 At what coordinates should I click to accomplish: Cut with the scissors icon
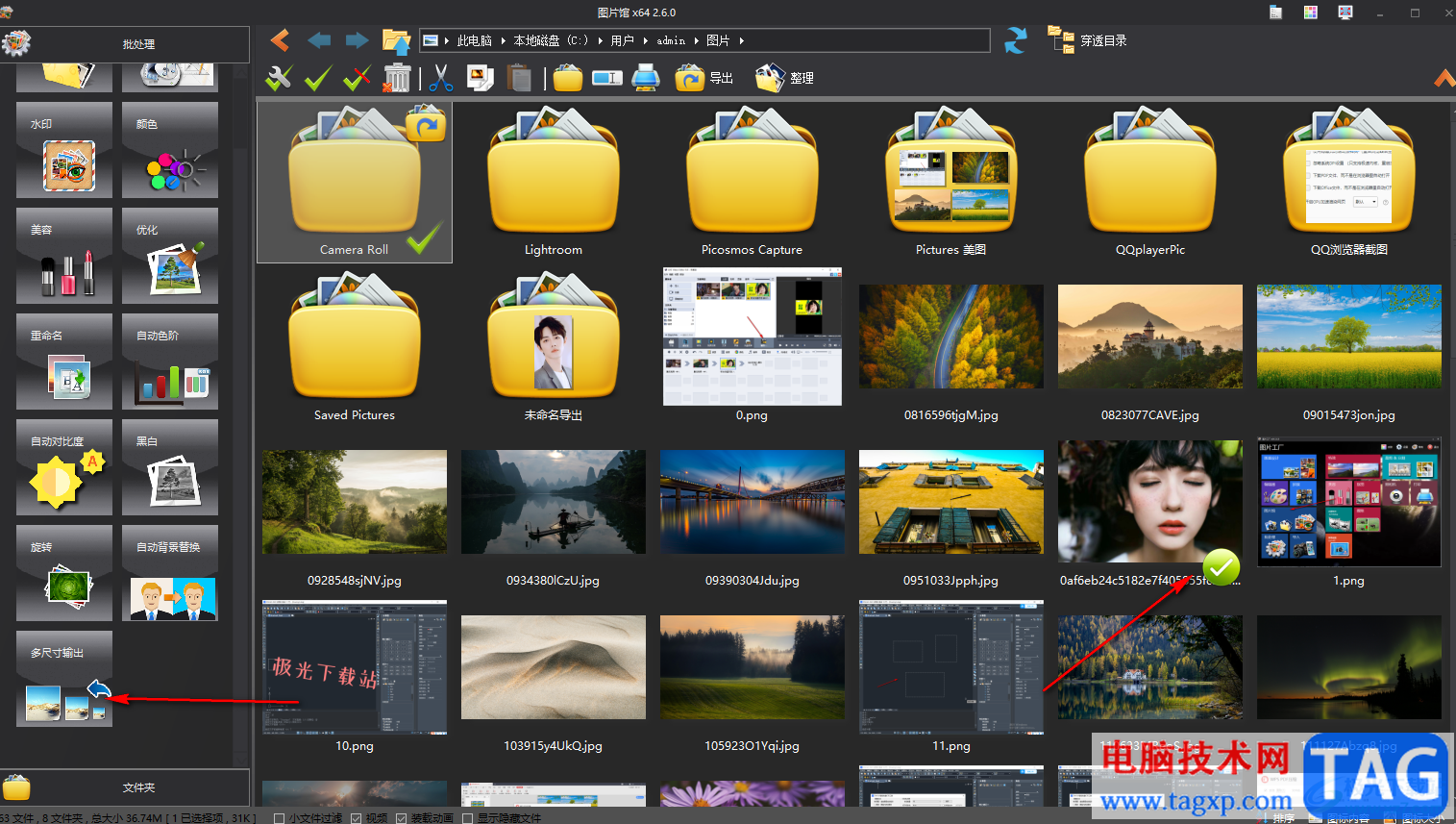pos(441,78)
